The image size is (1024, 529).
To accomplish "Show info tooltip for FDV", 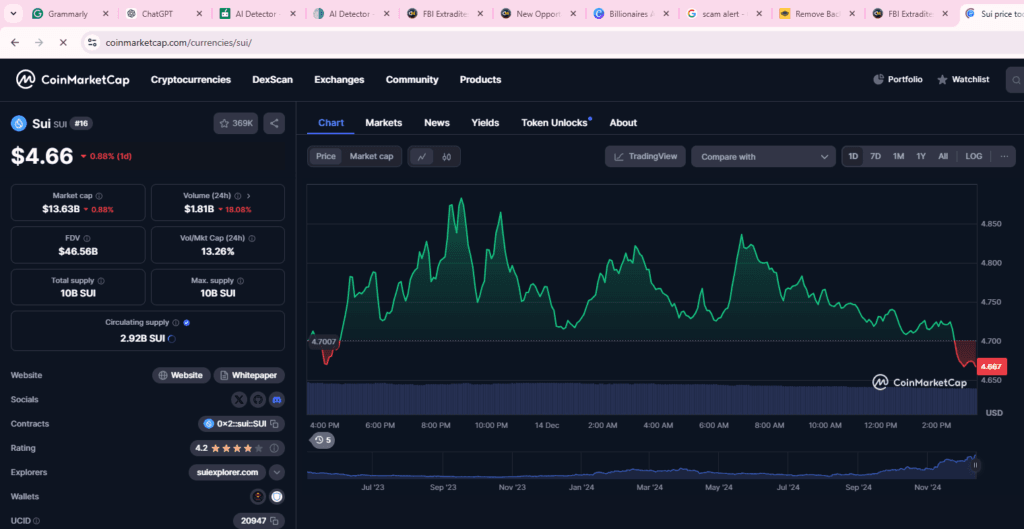I will [87, 238].
